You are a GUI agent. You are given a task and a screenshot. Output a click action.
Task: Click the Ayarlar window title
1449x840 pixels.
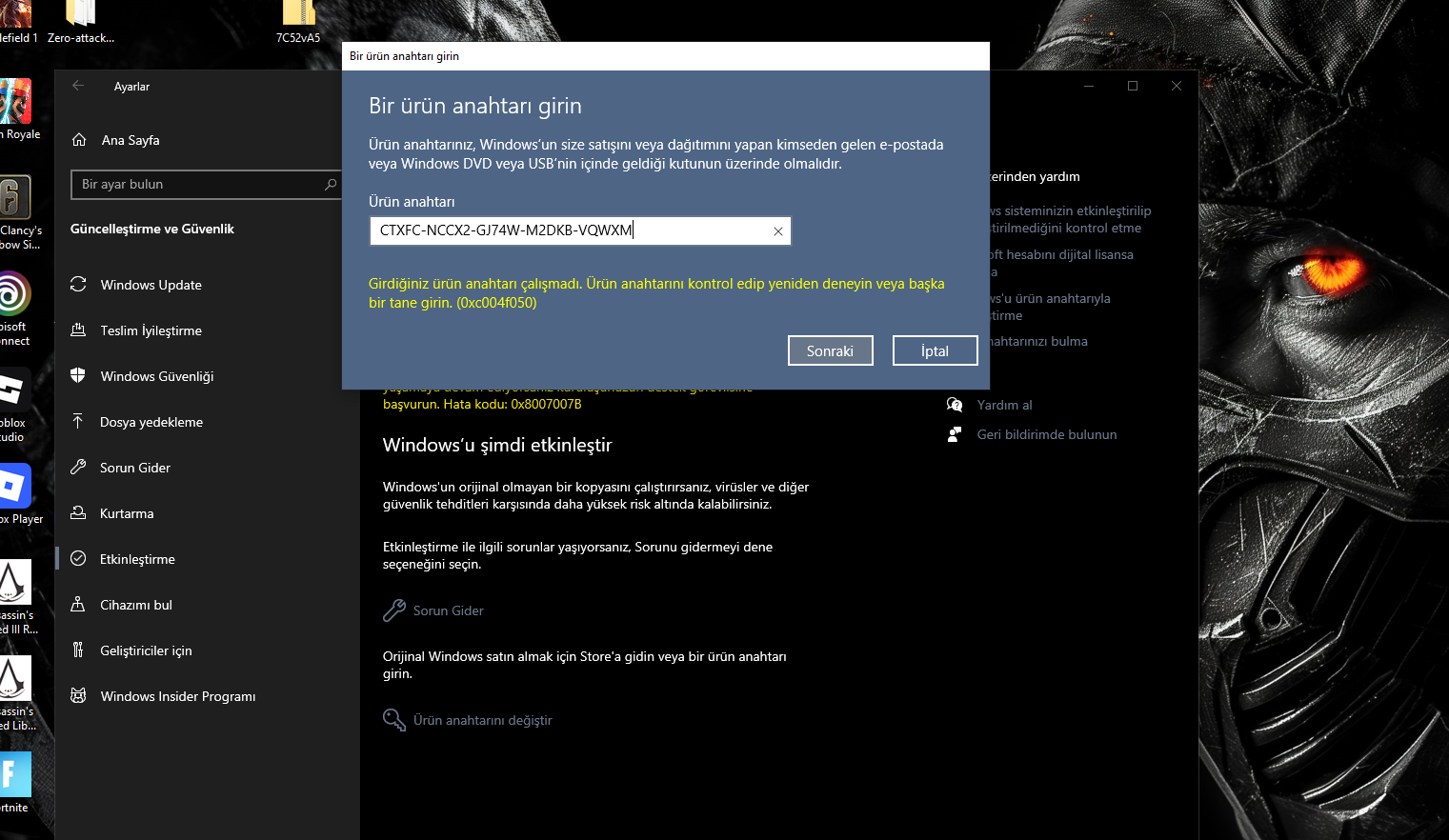(131, 87)
